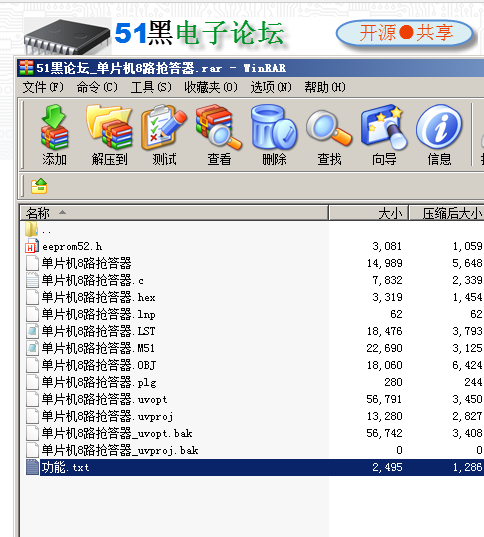Click the WinRAR title bar icon
484x537 pixels.
click(26, 68)
